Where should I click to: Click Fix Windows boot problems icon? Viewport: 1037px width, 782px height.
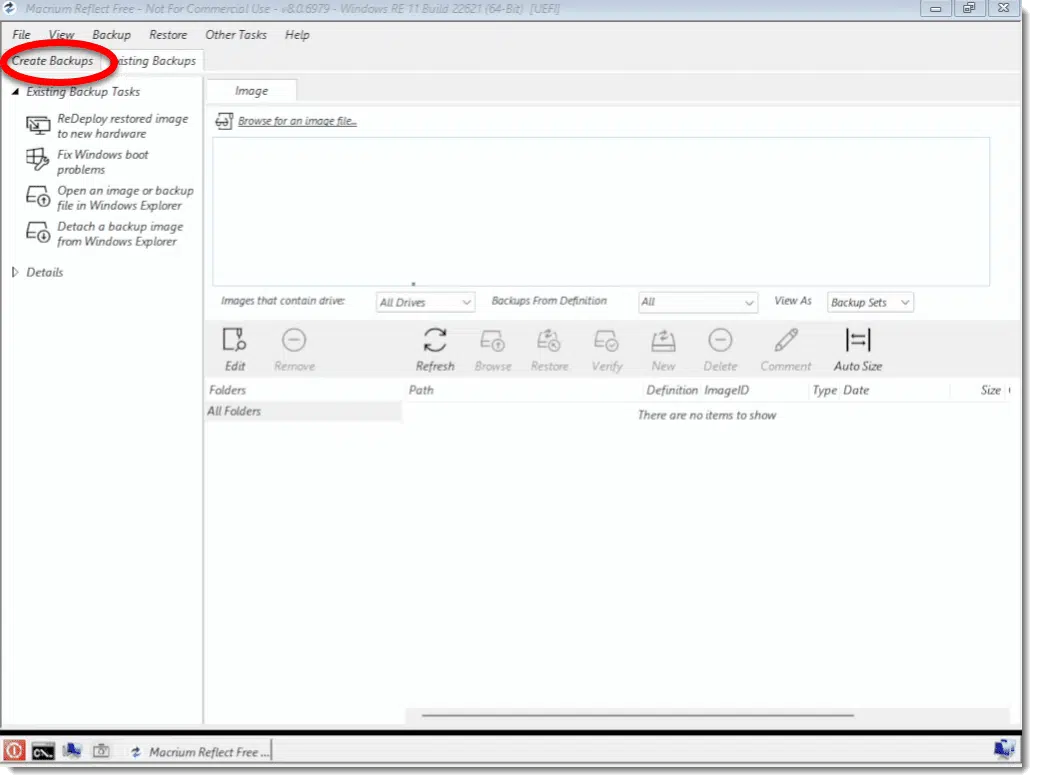(x=38, y=160)
